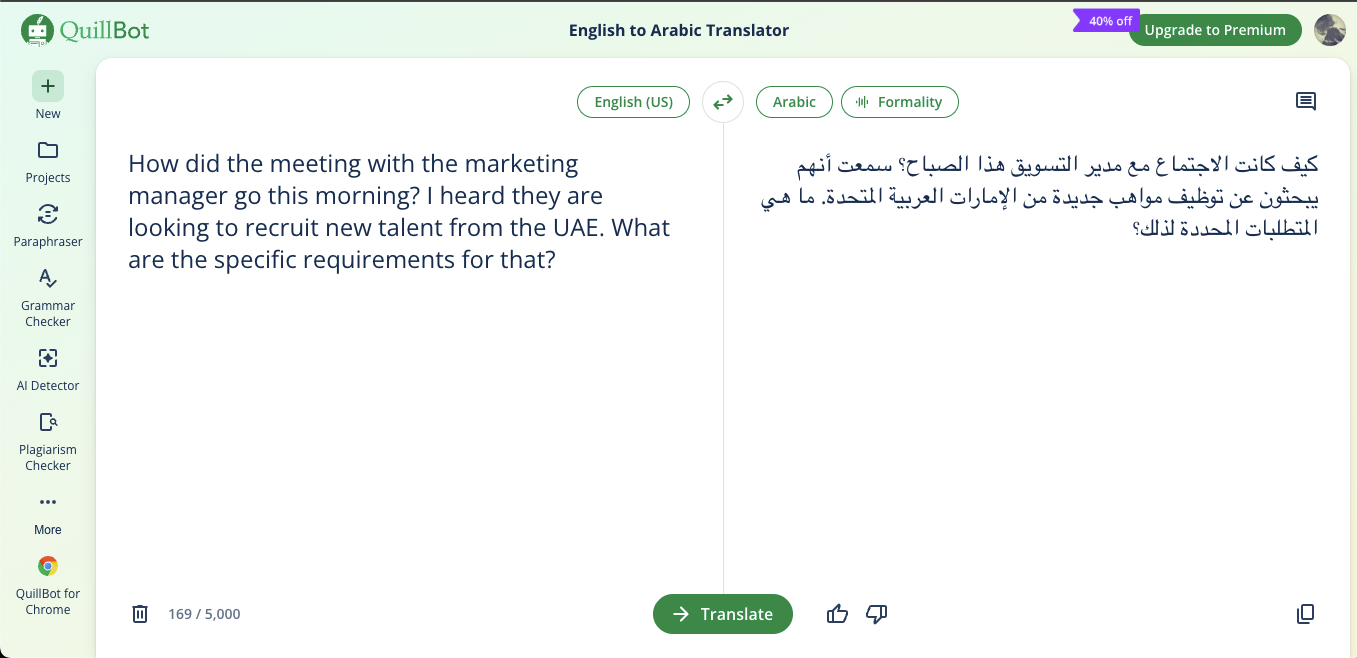The image size is (1357, 658).
Task: Give the translation a thumbs down
Action: click(876, 613)
